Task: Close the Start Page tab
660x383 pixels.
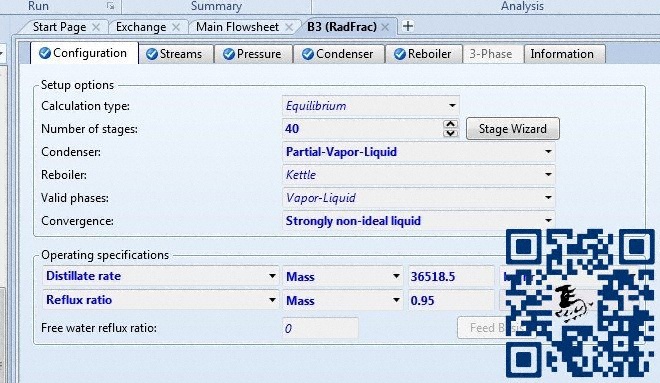Action: tap(96, 27)
